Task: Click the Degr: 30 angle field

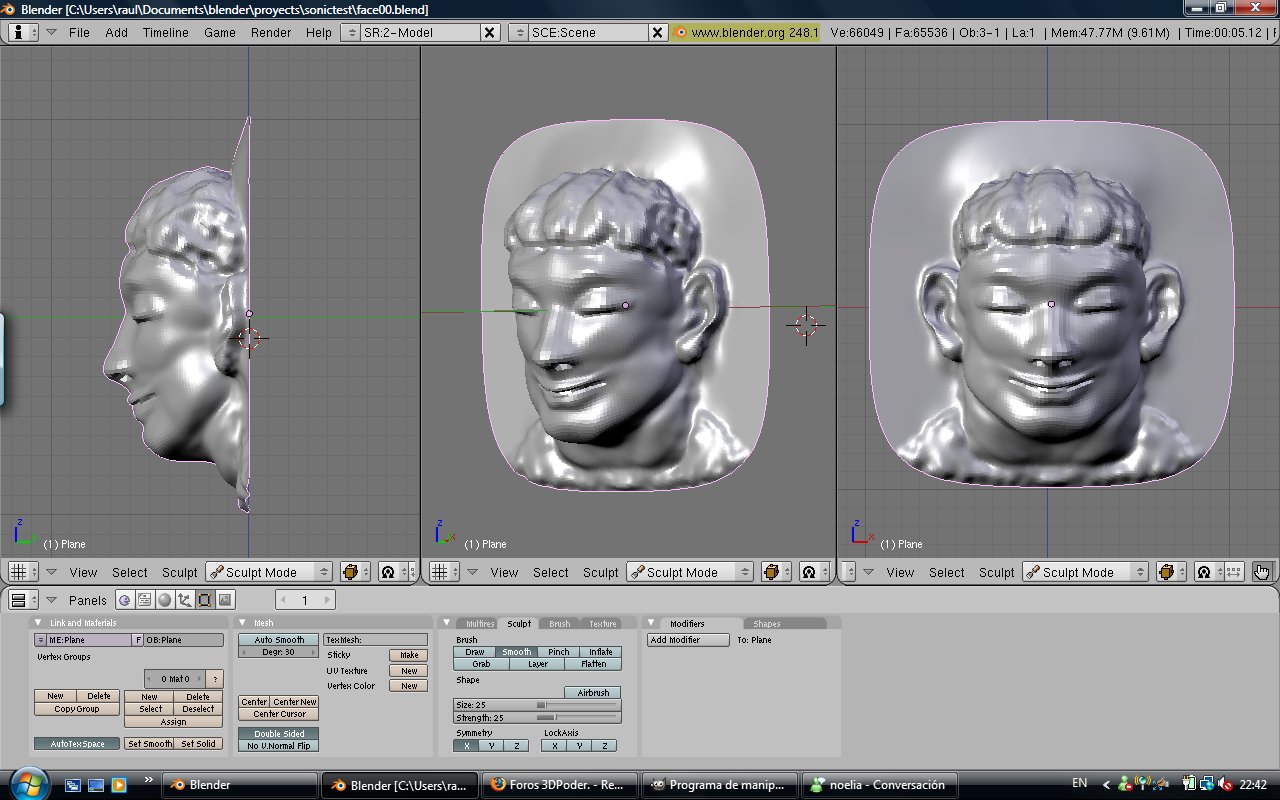Action: [x=279, y=652]
